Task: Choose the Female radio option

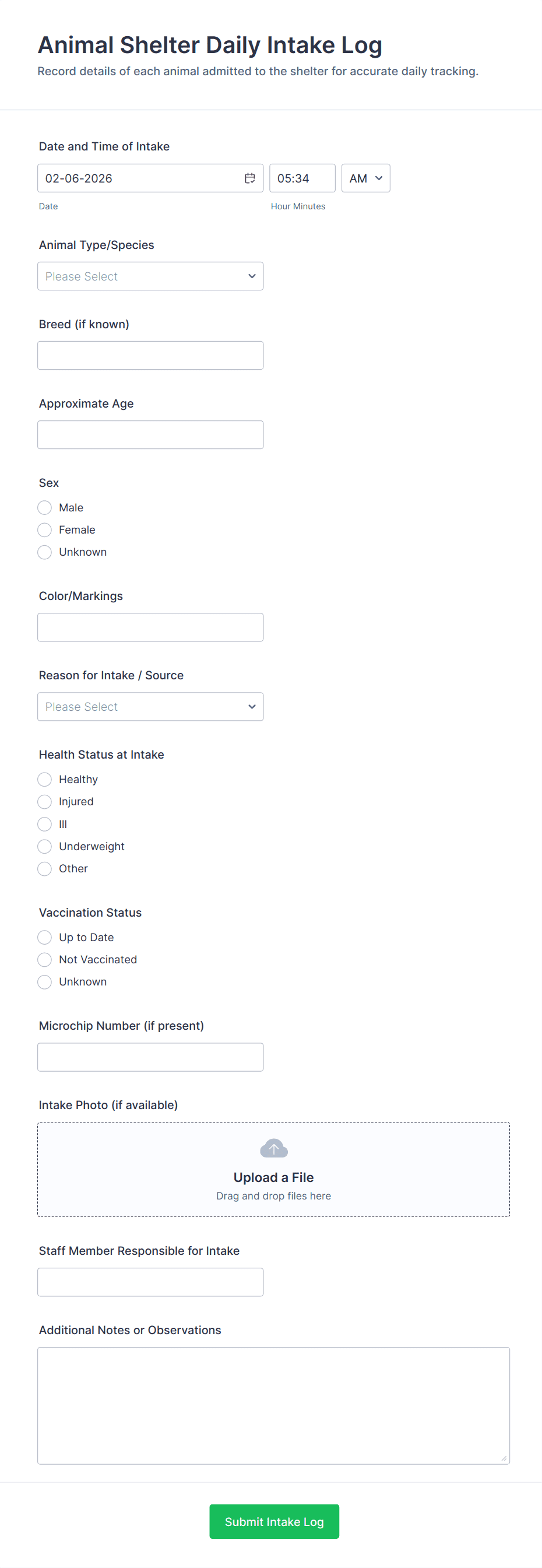Action: (x=44, y=530)
